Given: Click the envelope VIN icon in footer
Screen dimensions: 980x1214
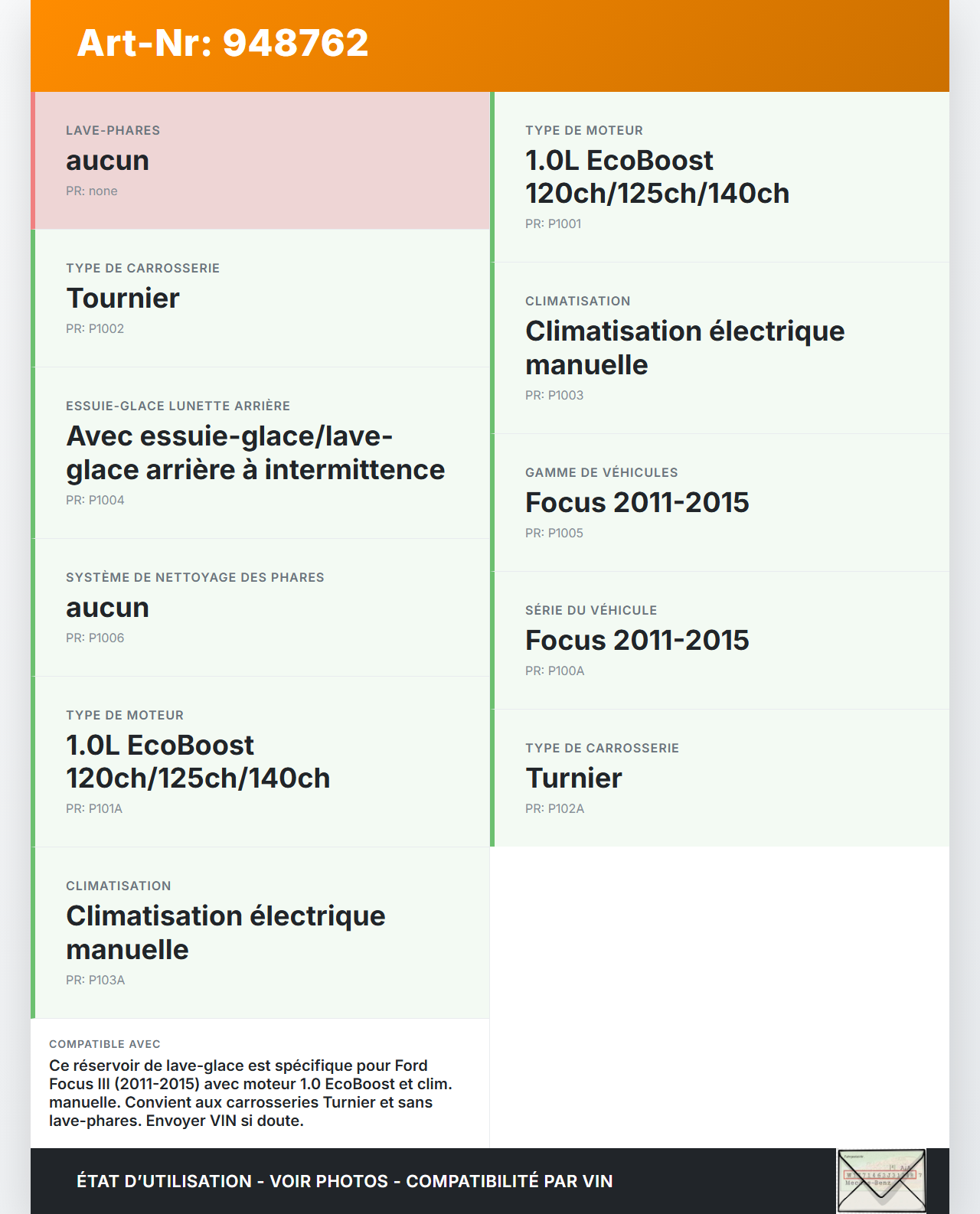Looking at the screenshot, I should [x=881, y=1180].
